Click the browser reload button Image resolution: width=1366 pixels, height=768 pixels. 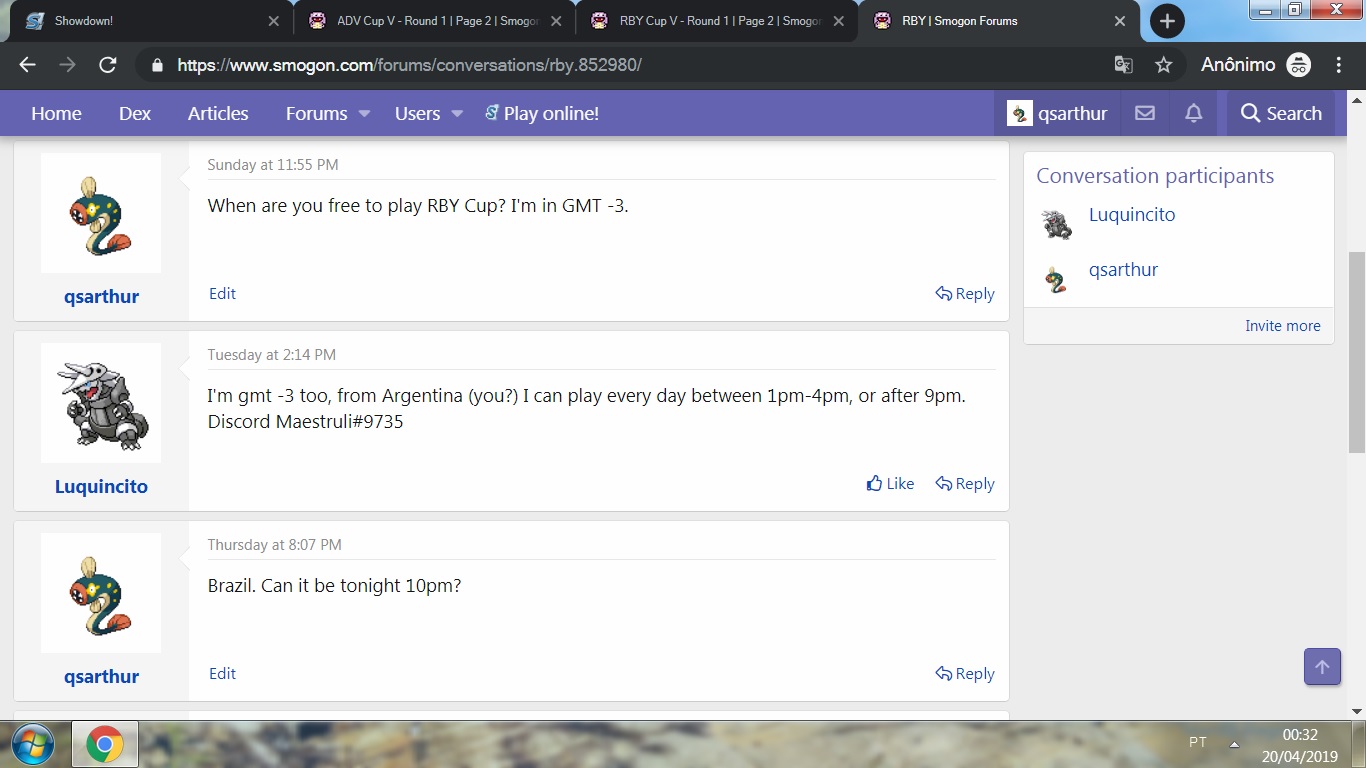[108, 65]
